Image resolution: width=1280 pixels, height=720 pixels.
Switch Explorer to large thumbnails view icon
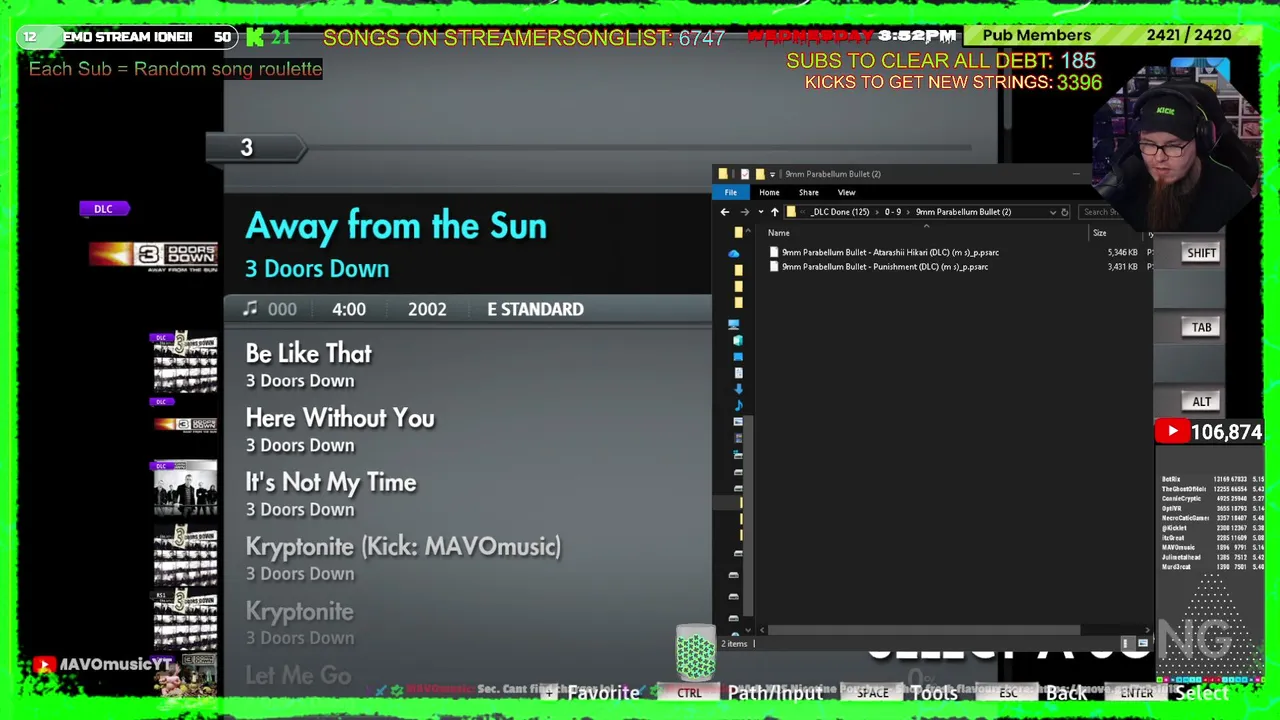1143,643
